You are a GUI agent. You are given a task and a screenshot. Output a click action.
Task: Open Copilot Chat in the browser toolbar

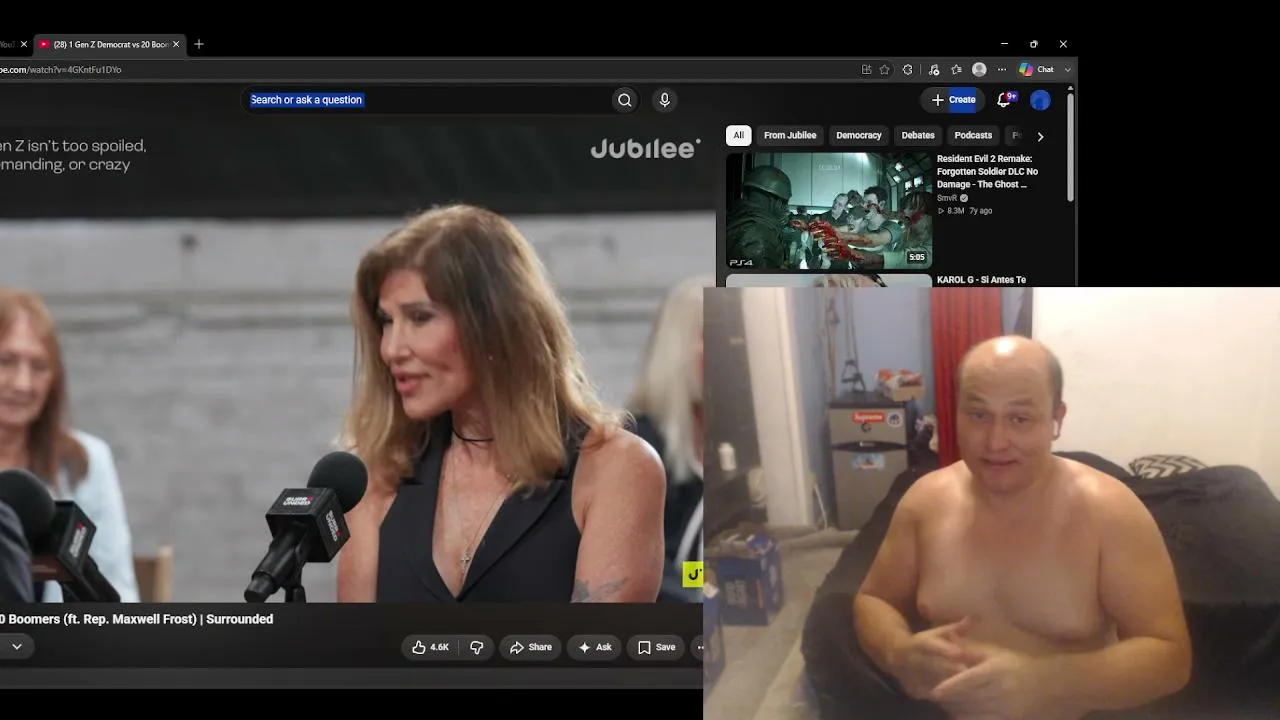point(1037,70)
